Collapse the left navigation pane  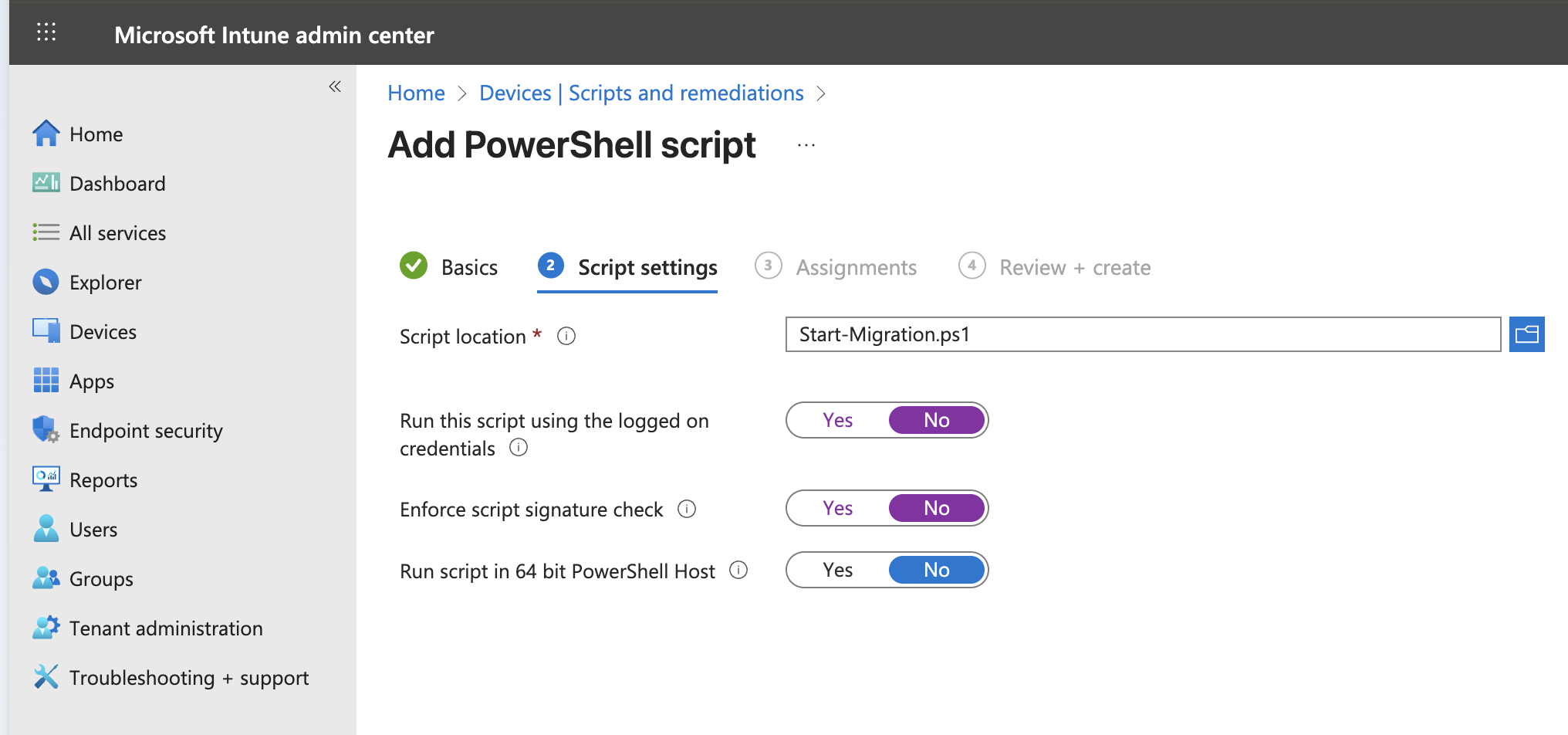point(335,86)
